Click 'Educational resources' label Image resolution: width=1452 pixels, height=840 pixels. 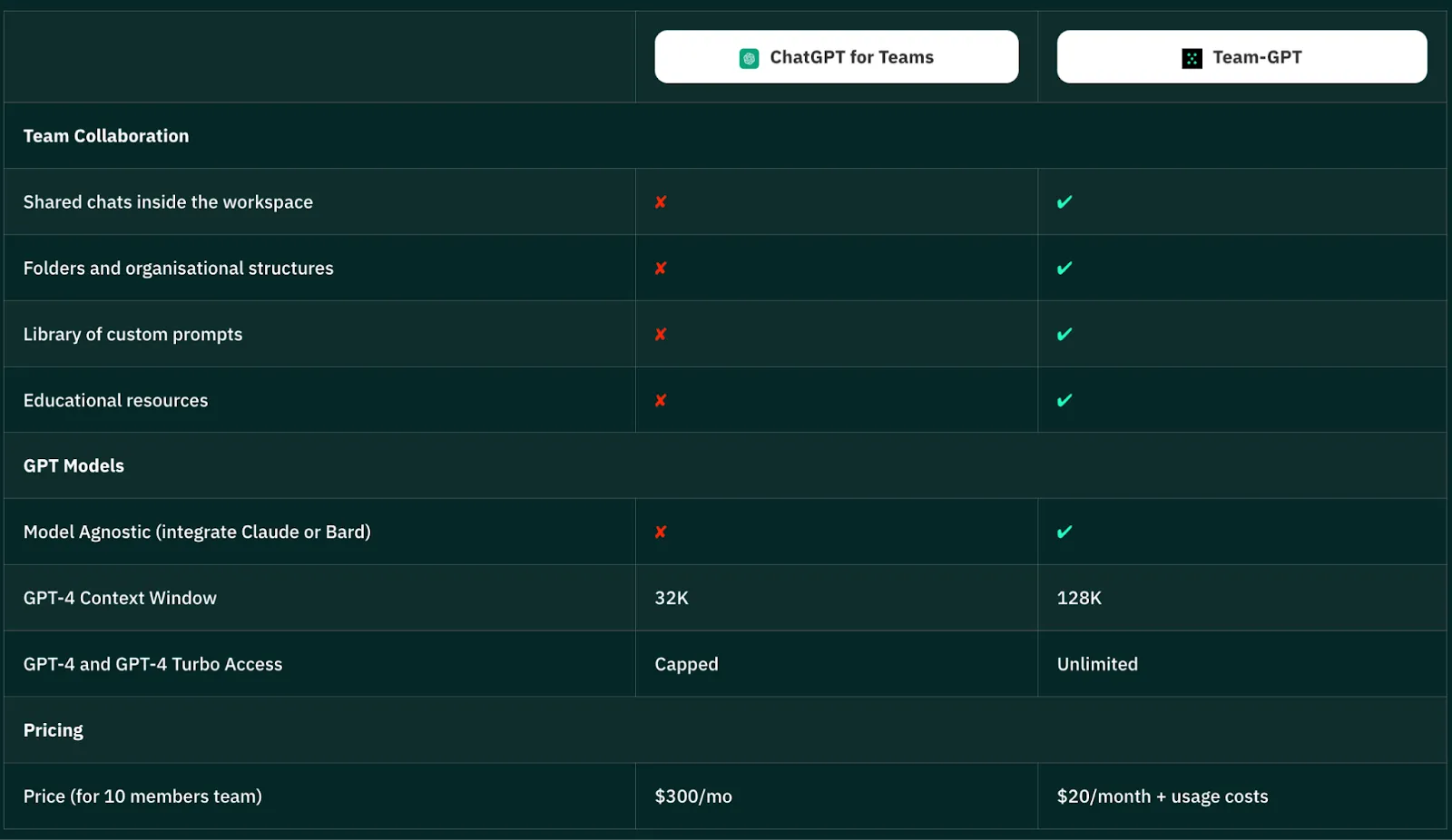(115, 401)
